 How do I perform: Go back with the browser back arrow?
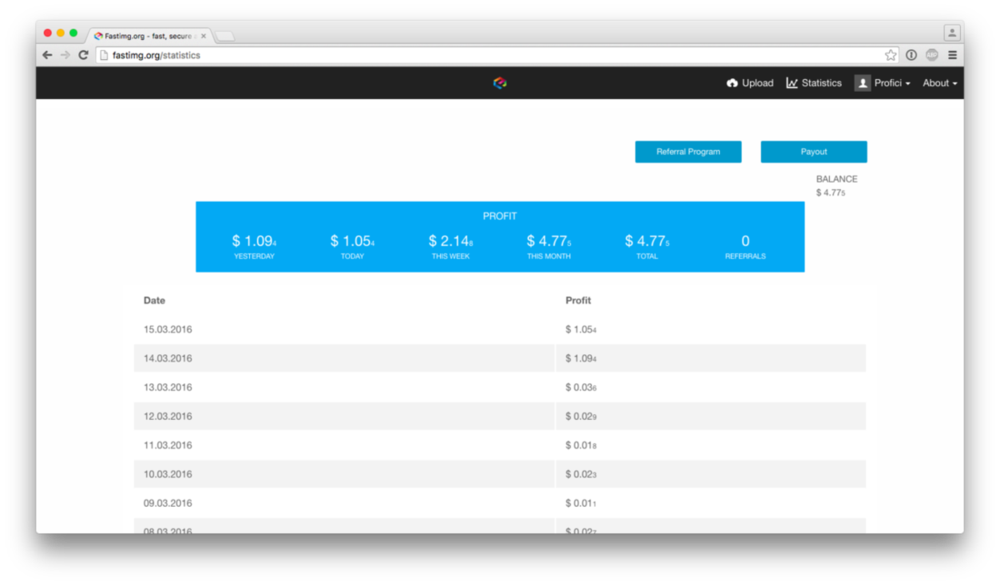[47, 55]
